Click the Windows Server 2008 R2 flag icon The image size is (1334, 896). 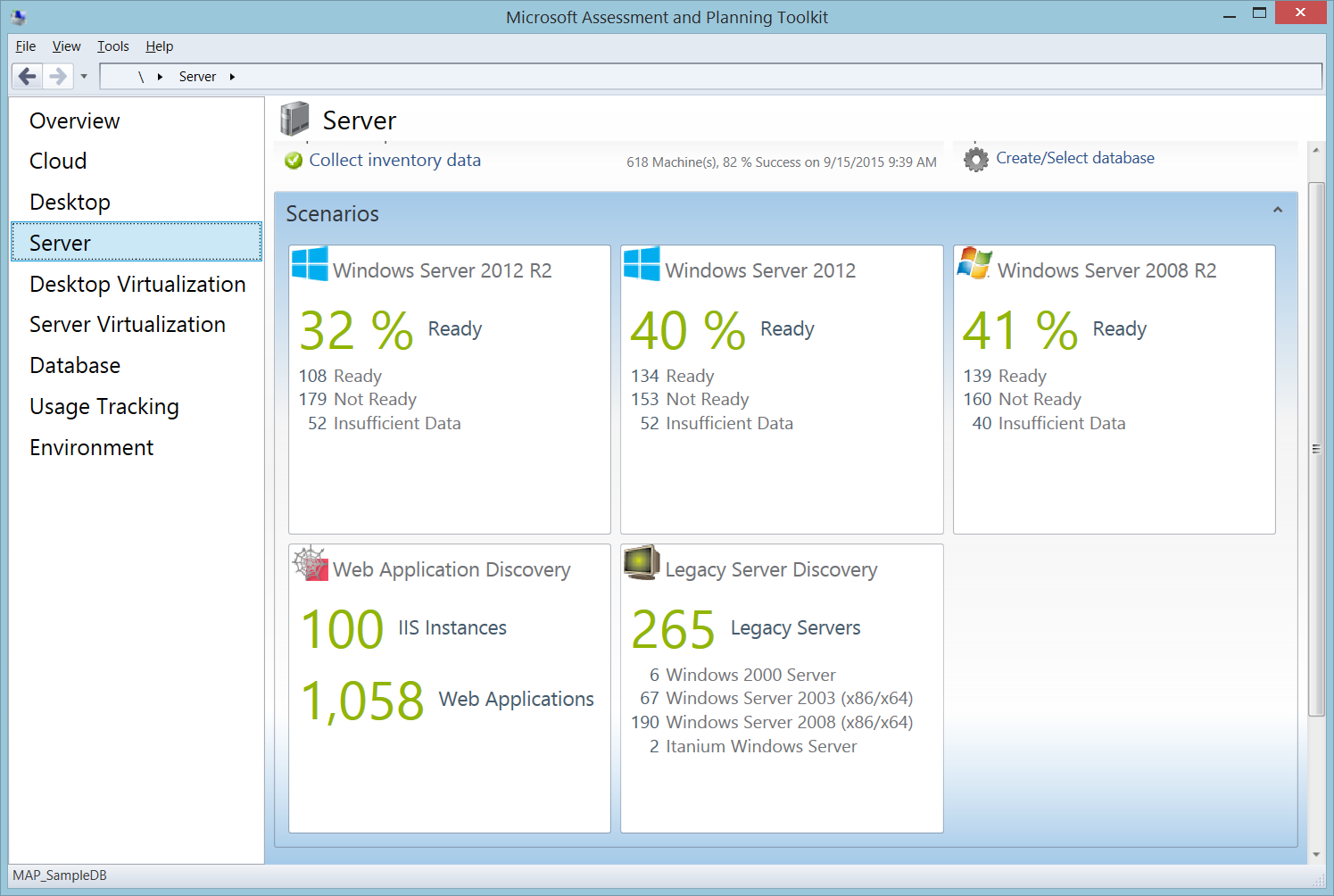(974, 264)
